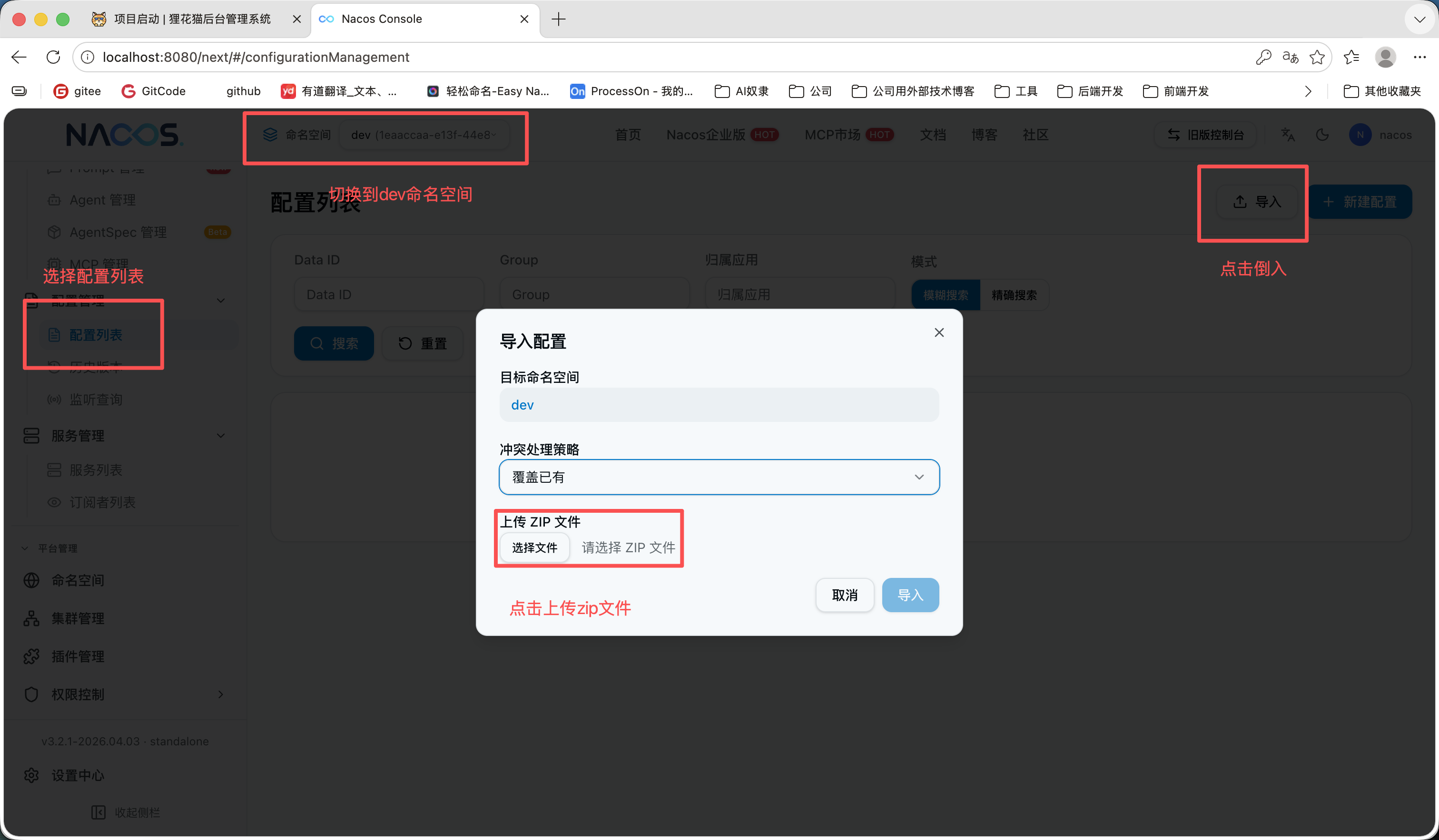
Task: Open 订阅者列表 in sidebar
Action: point(102,502)
